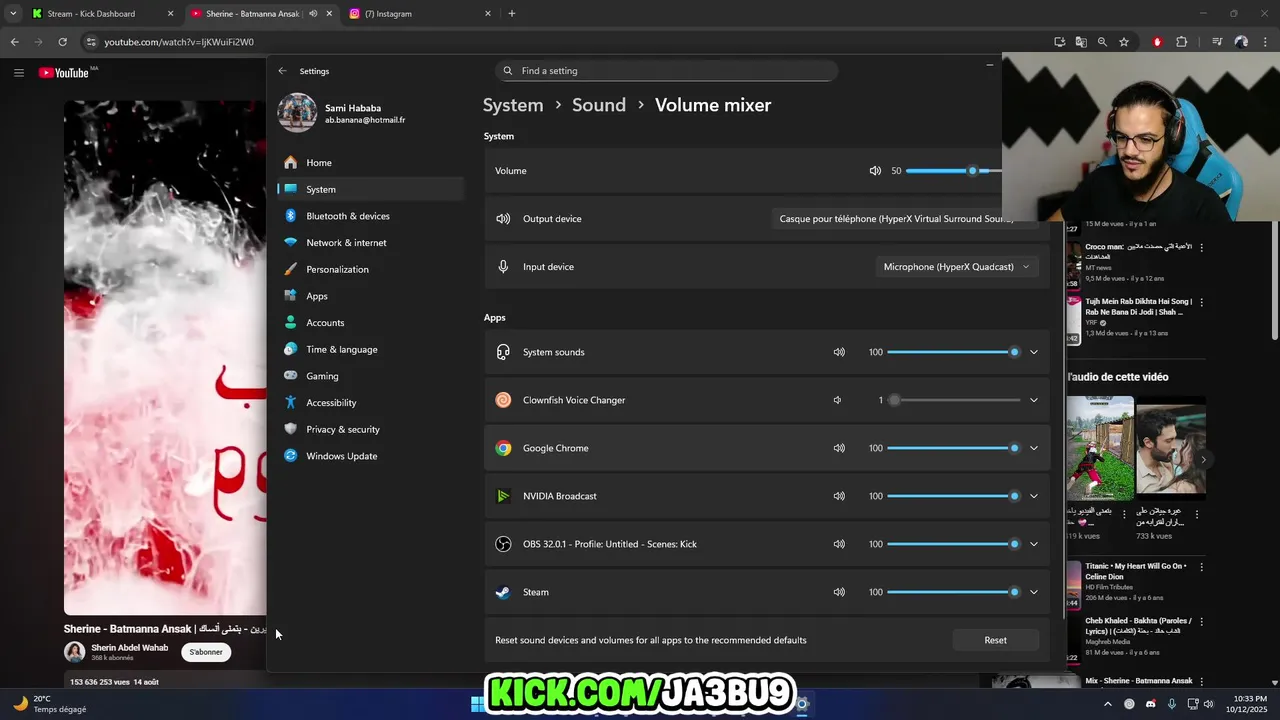
Task: Open the Chrome extensions puzzle icon
Action: (1181, 42)
